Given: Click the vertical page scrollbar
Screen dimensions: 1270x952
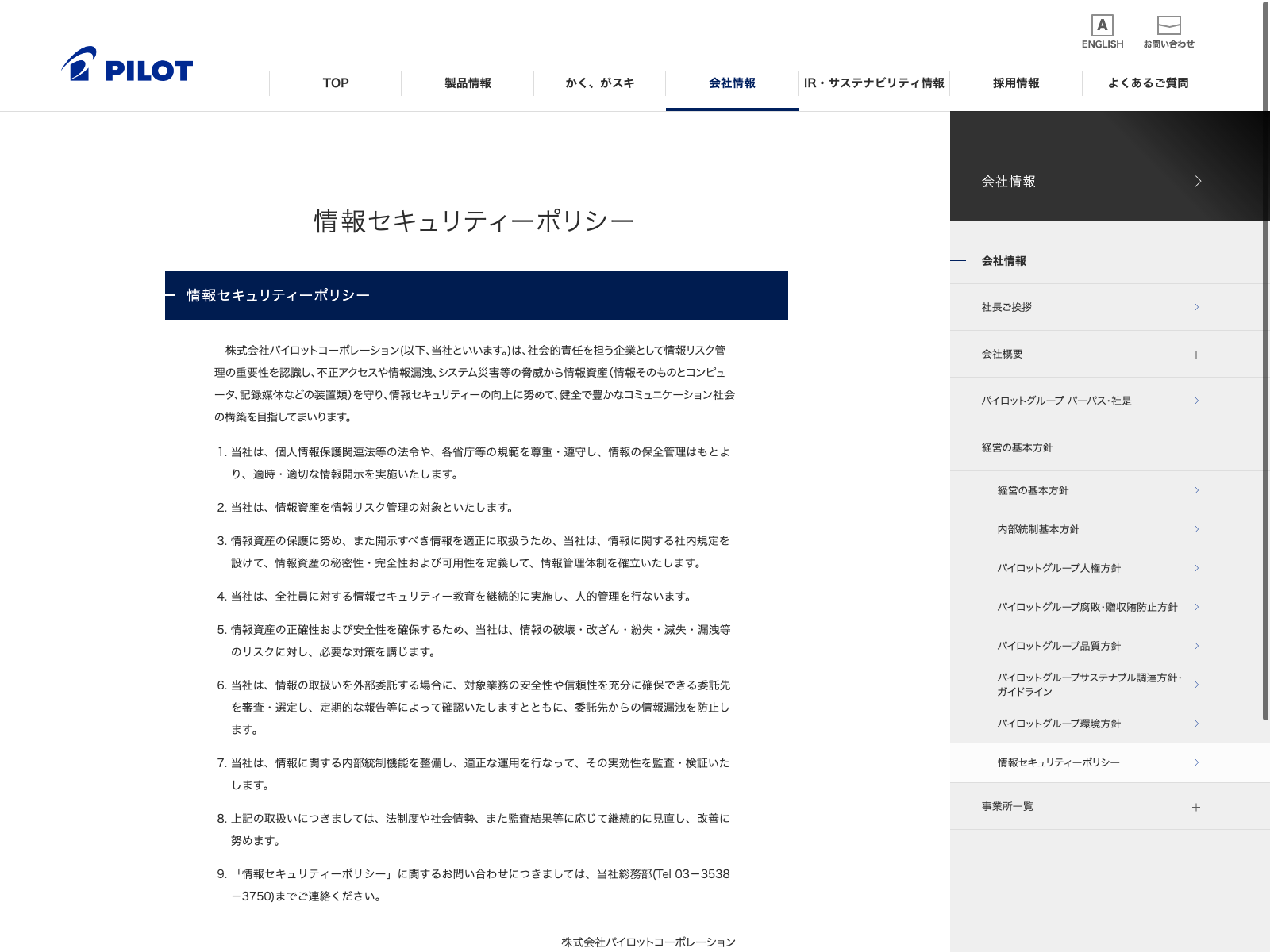Looking at the screenshot, I should click(x=1265, y=357).
